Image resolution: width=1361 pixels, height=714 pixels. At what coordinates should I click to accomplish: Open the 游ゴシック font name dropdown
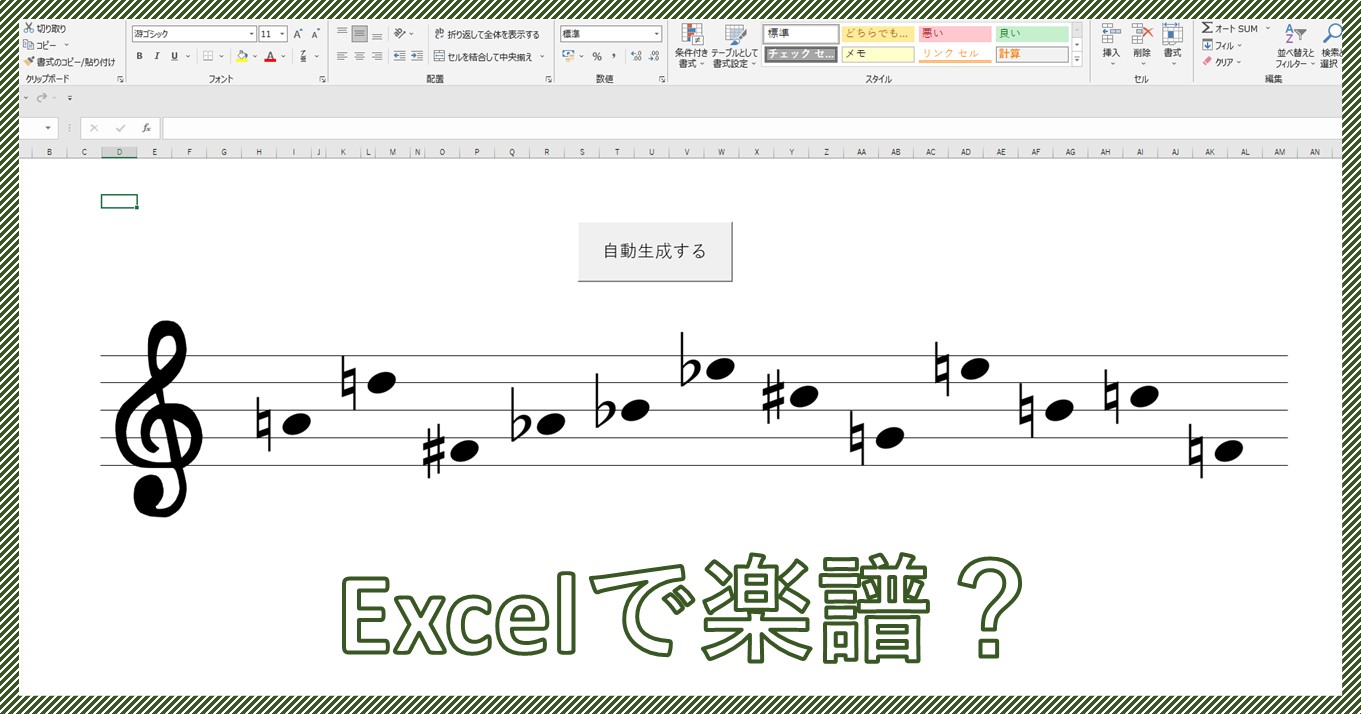(251, 34)
